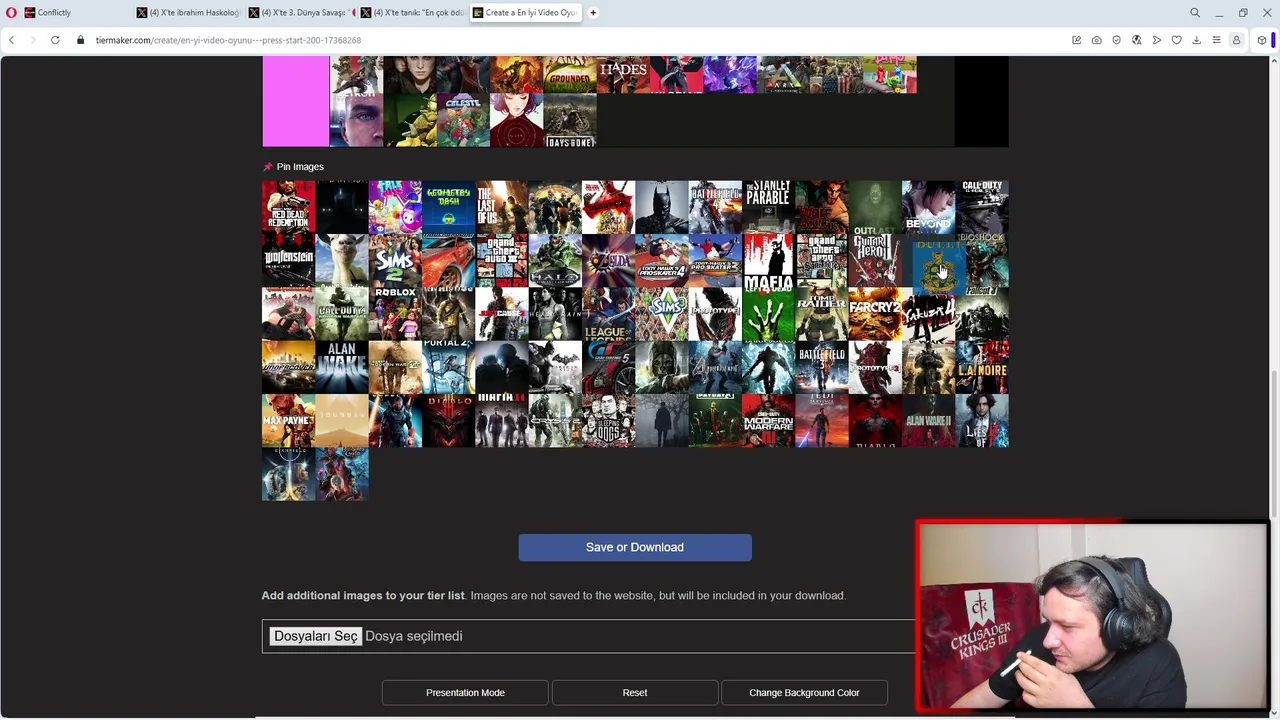Select the Days Gone thumbnail in tier row
Image resolution: width=1280 pixels, height=720 pixels.
coord(570,120)
